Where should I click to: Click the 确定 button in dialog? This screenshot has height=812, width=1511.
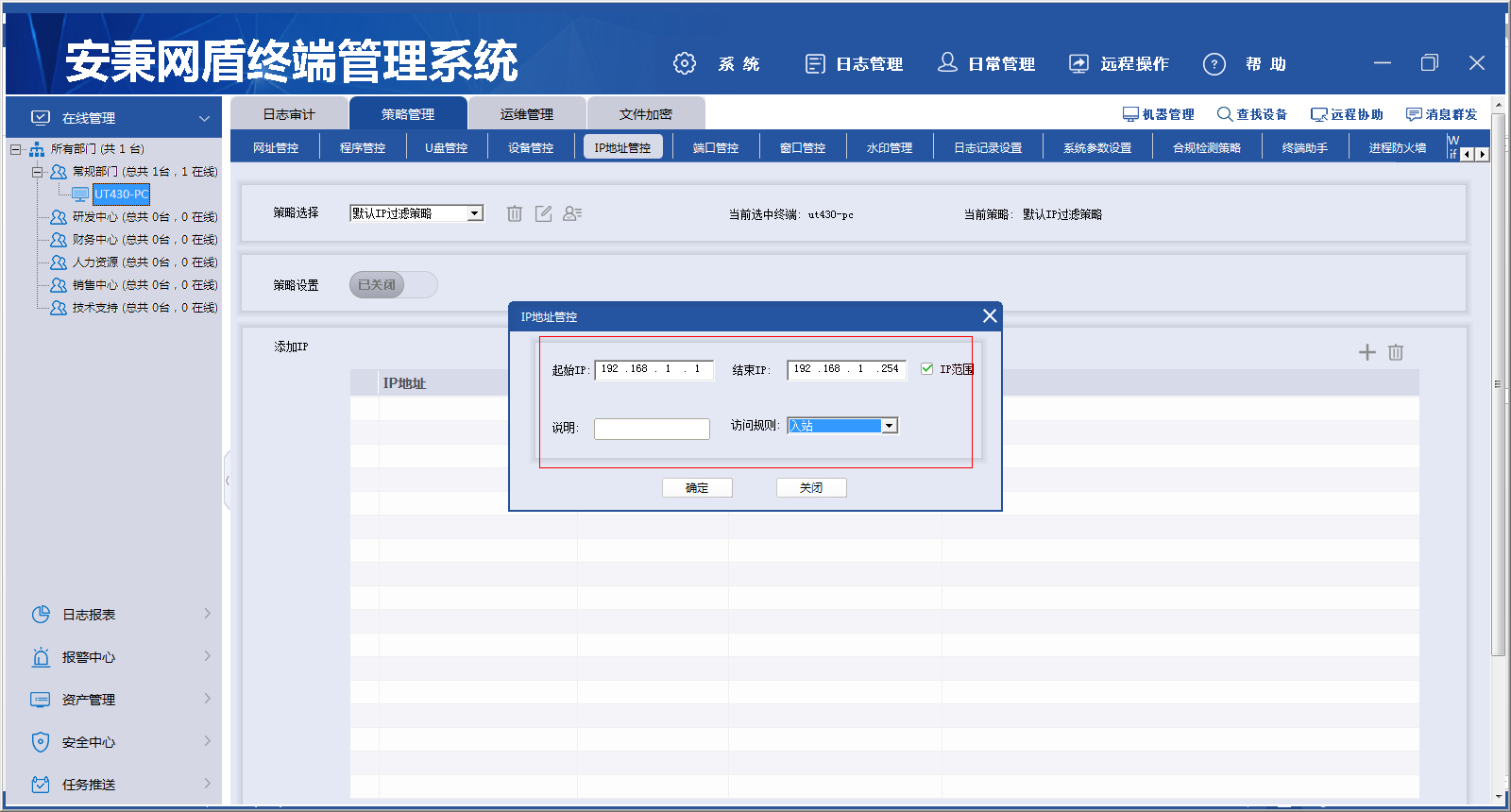click(697, 487)
